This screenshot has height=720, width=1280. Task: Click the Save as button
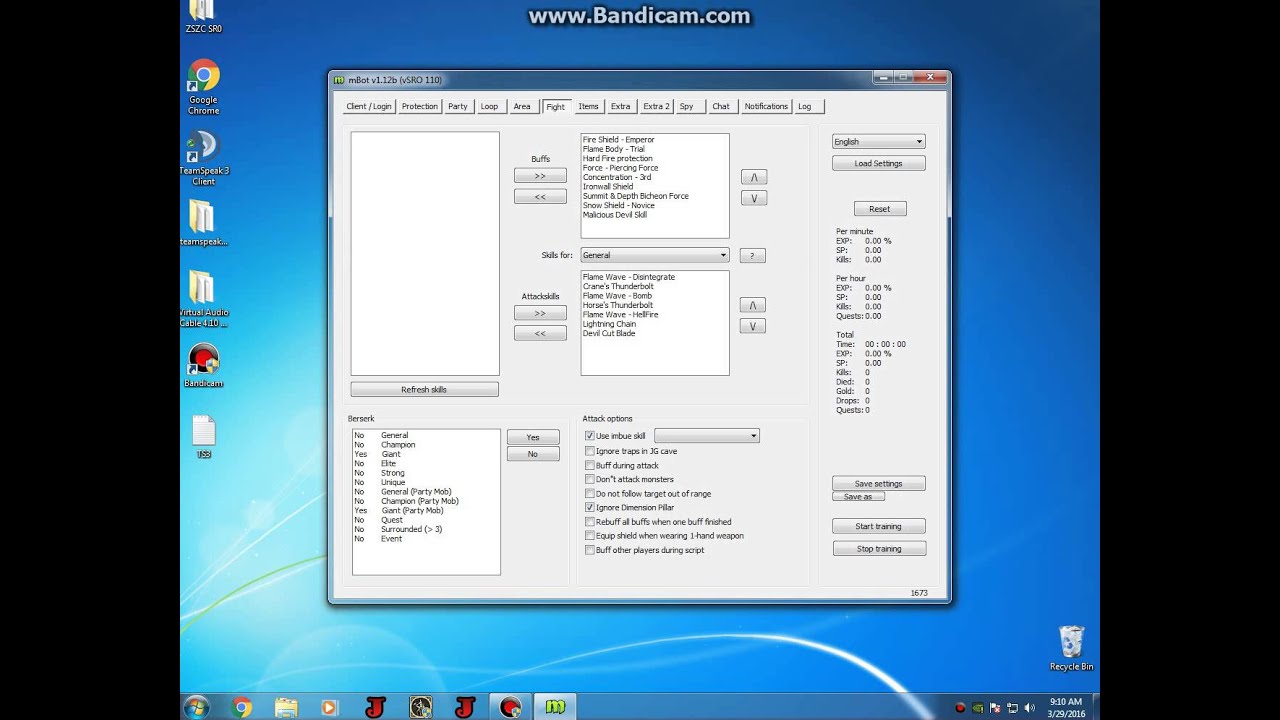click(x=858, y=497)
